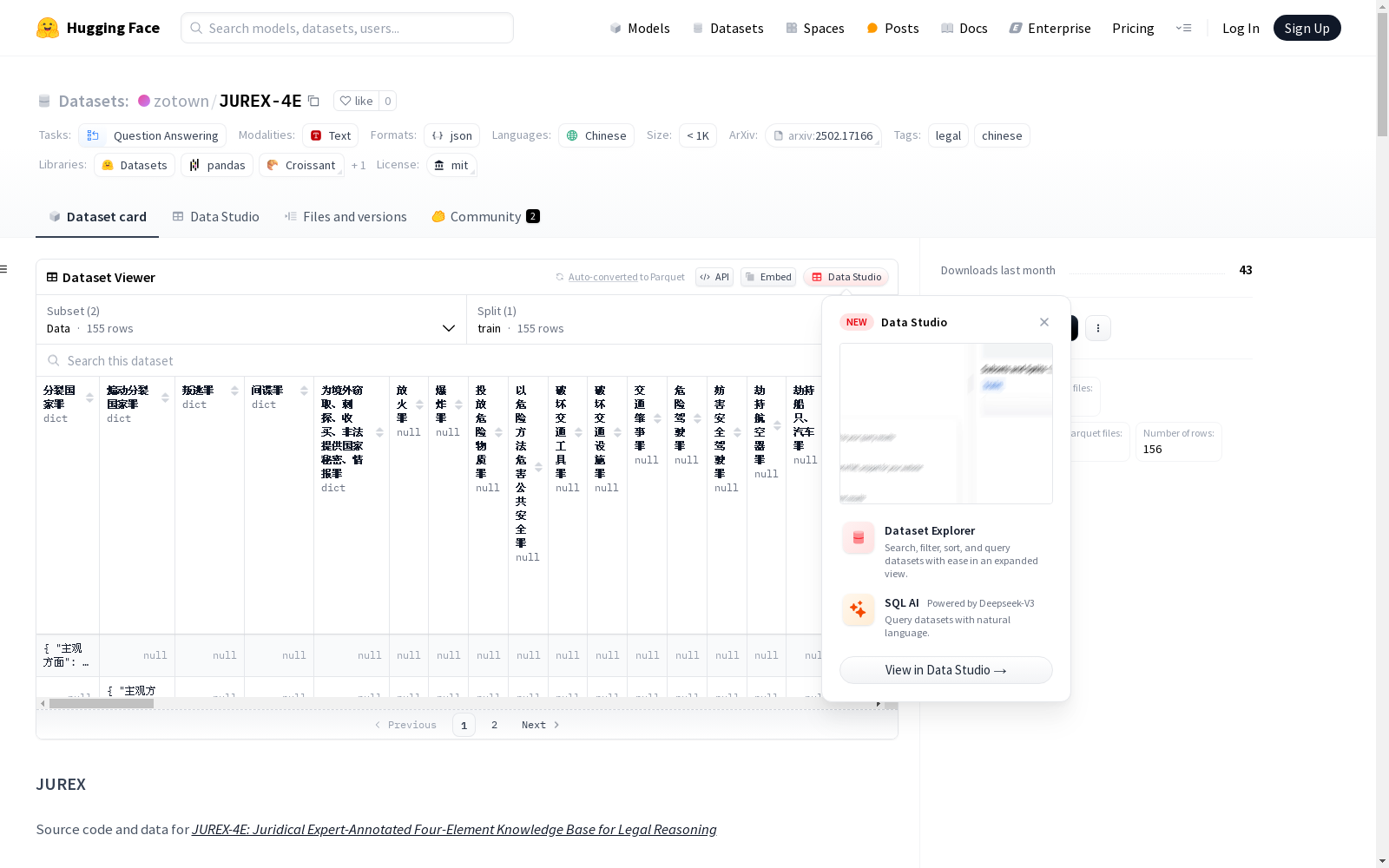
Task: Sort the 分裂国家罪 column
Action: tap(89, 398)
